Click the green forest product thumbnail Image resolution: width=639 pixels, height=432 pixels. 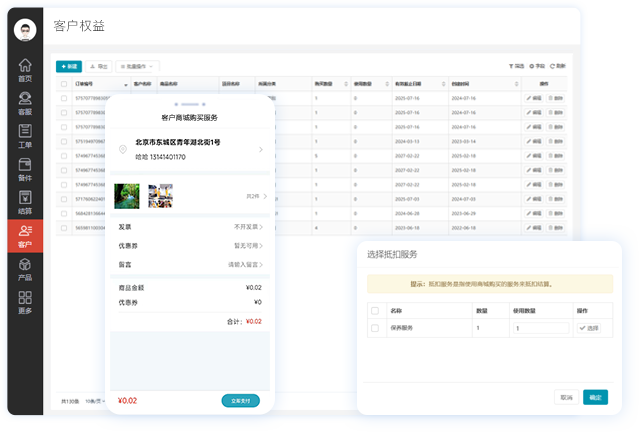click(x=127, y=196)
